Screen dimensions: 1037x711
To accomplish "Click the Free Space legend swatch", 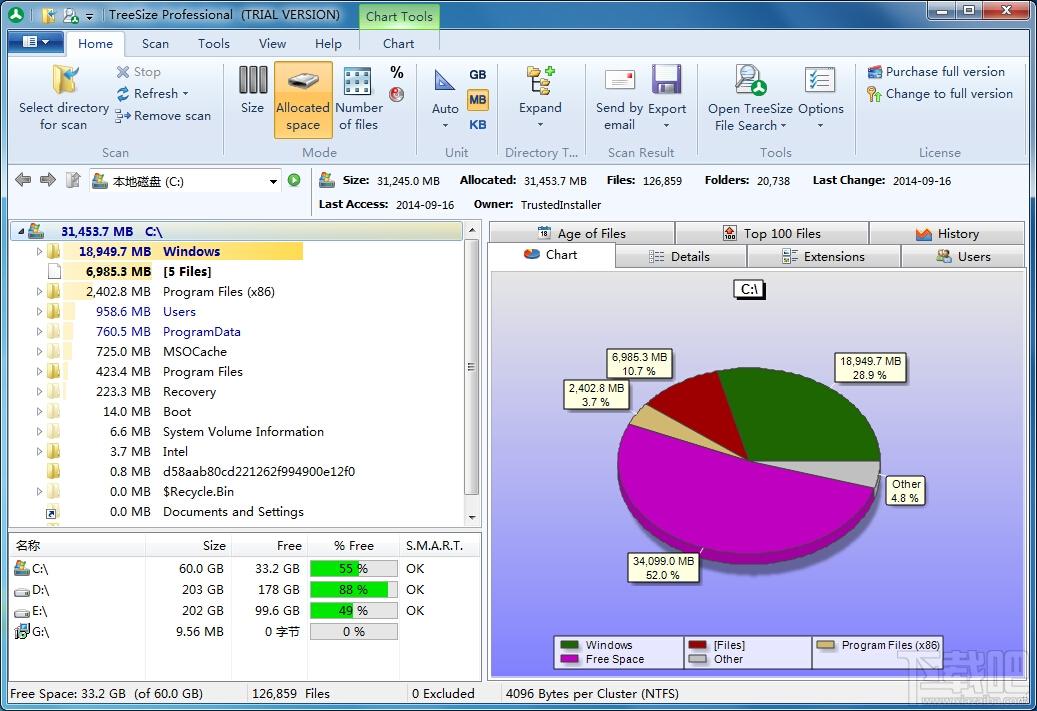I will (569, 659).
